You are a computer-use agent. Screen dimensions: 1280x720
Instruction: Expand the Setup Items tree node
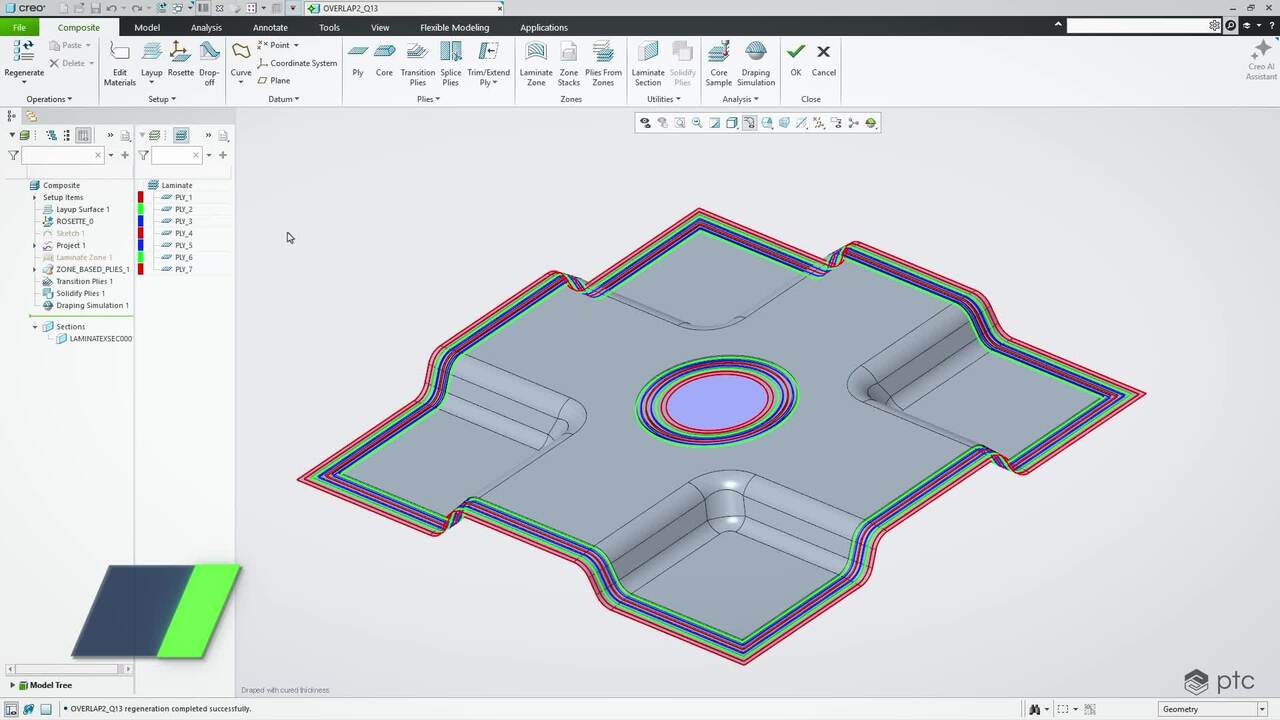pos(35,197)
